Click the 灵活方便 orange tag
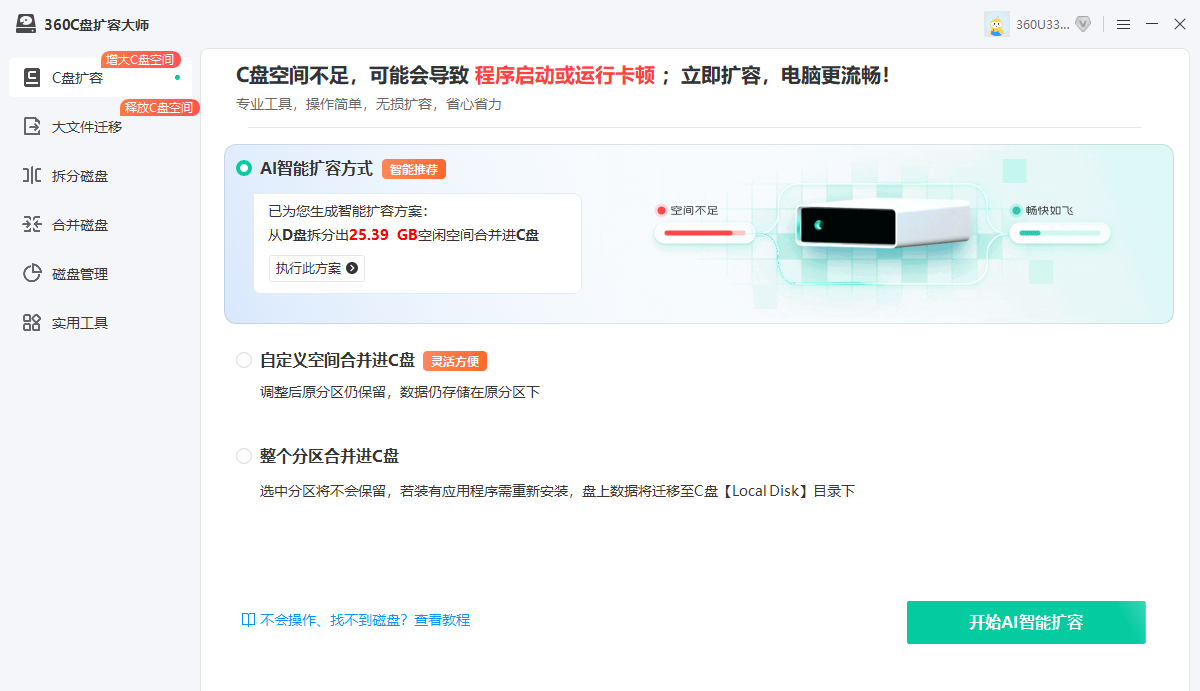 click(455, 361)
